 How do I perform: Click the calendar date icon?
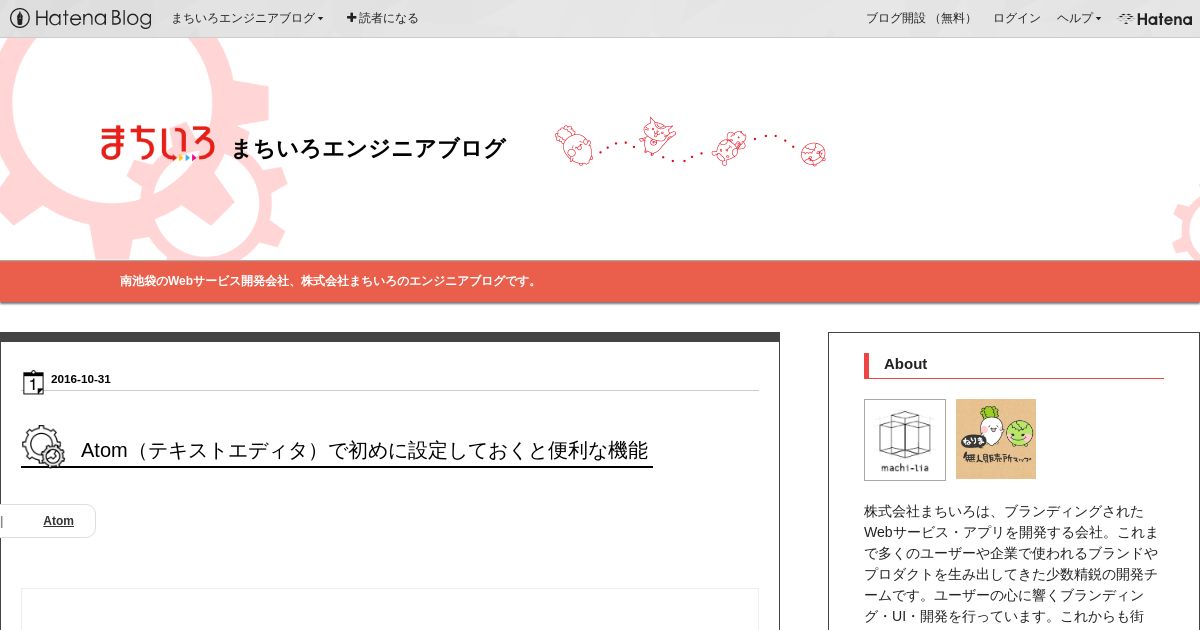[x=33, y=382]
